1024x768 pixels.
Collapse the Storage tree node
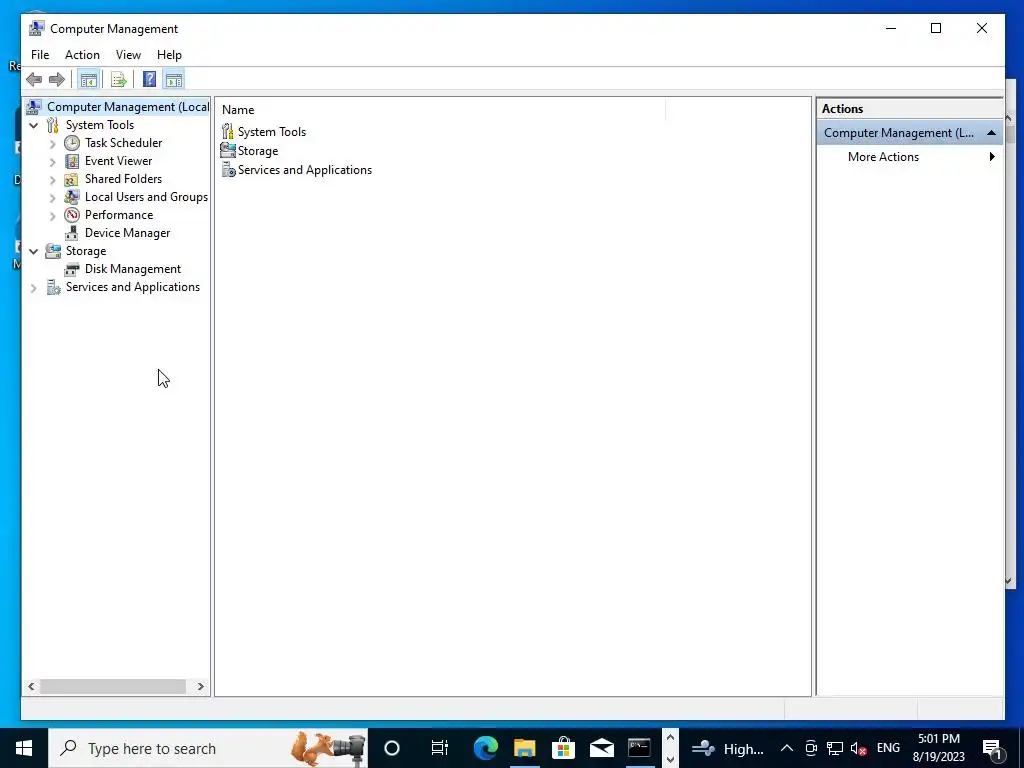33,251
